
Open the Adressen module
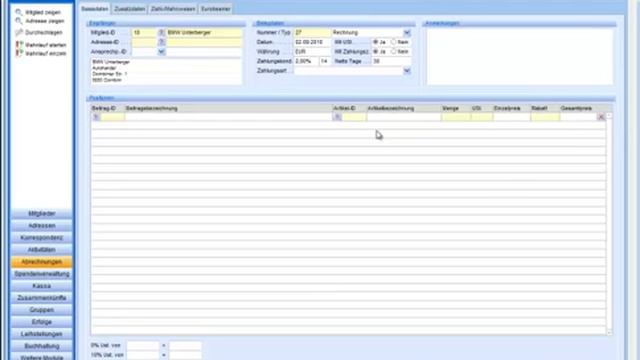click(42, 226)
